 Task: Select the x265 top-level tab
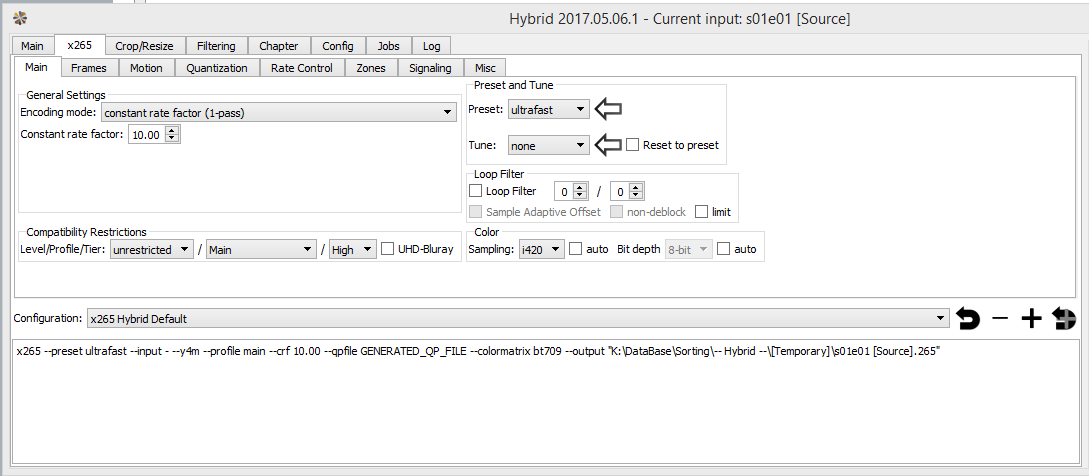point(79,44)
